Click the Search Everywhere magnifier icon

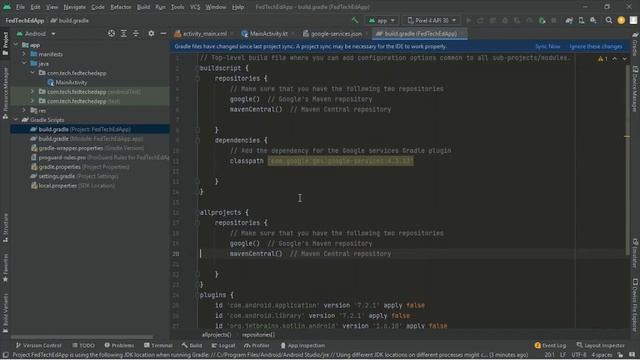[x=609, y=20]
